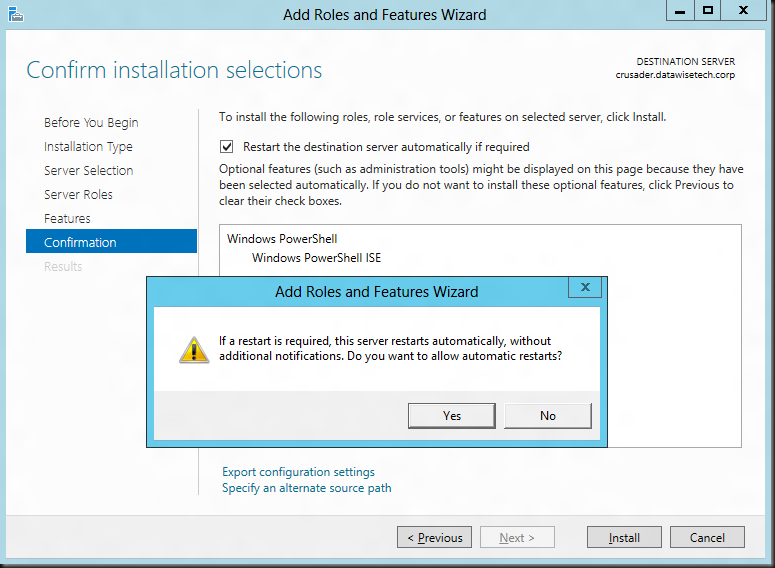Close the restart confirmation dialog
The width and height of the screenshot is (775, 568).
(585, 287)
